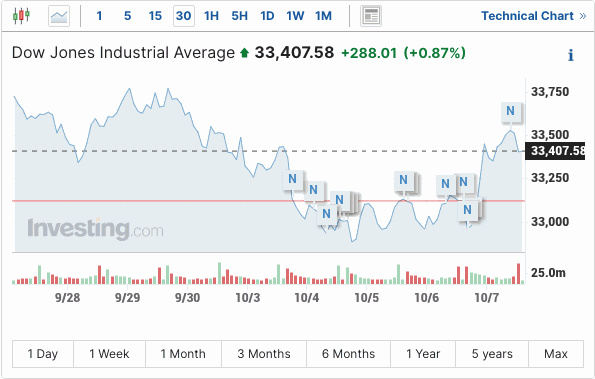This screenshot has width=595, height=379.
Task: Click the news marker near 10/5 peak
Action: (403, 180)
